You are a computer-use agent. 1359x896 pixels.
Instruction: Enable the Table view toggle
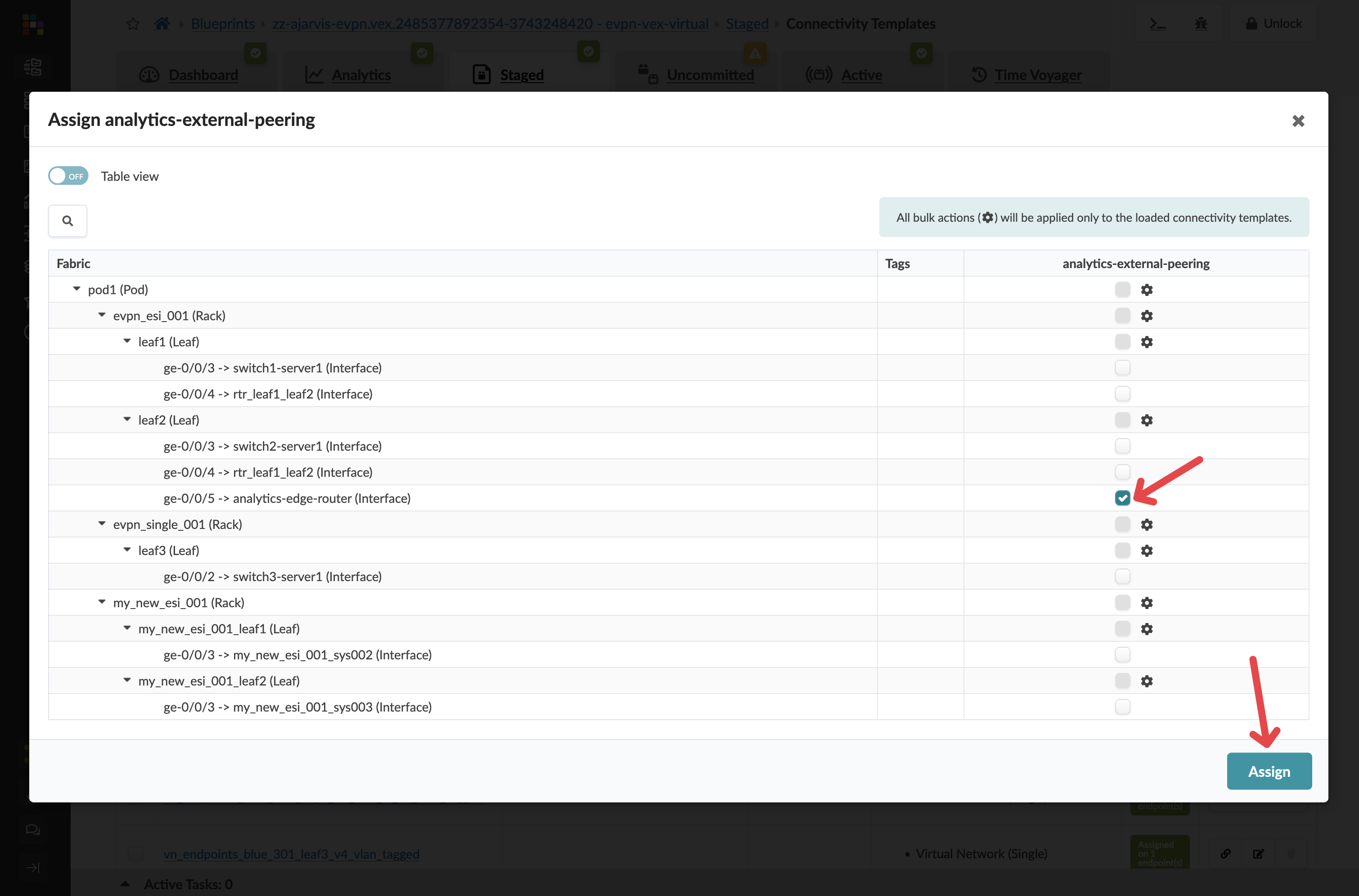tap(67, 175)
